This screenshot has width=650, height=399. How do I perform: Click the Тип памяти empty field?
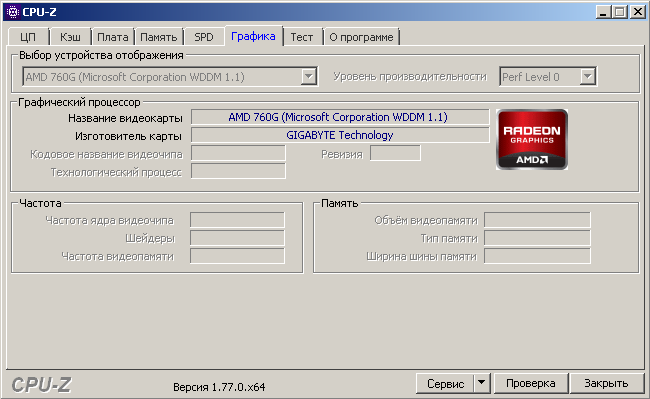click(537, 238)
